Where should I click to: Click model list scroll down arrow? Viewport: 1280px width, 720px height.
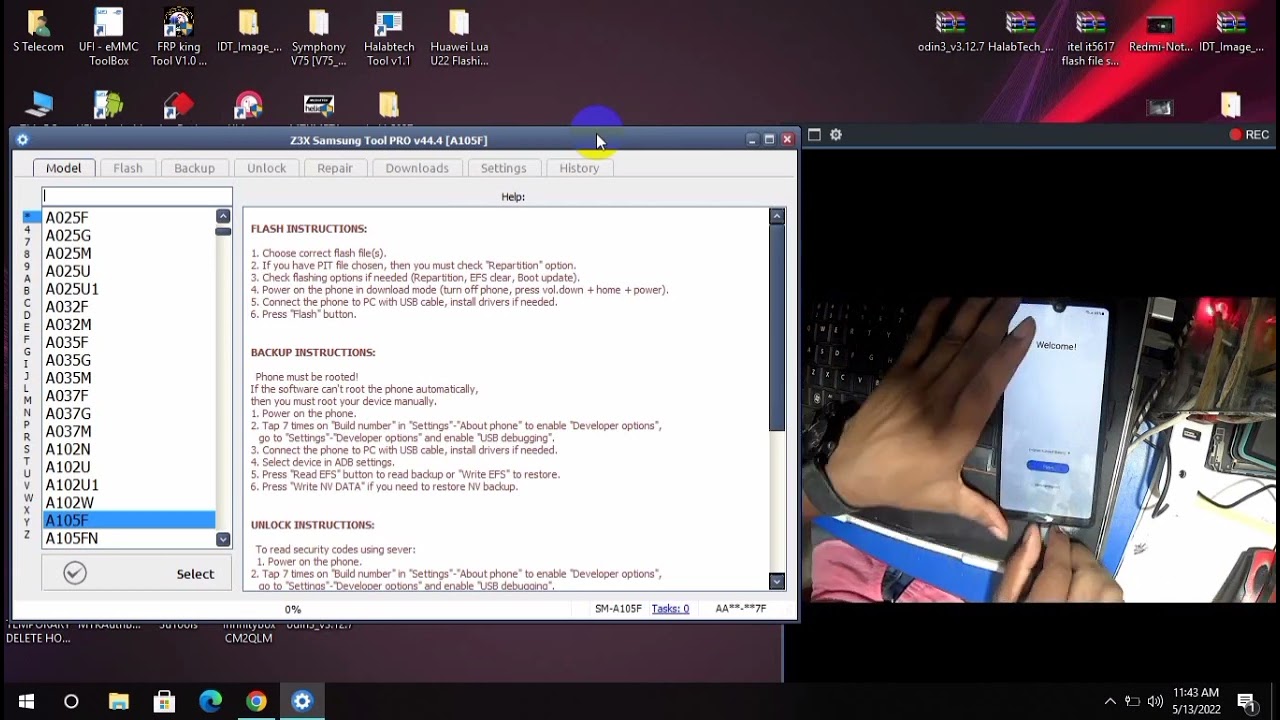(x=223, y=539)
